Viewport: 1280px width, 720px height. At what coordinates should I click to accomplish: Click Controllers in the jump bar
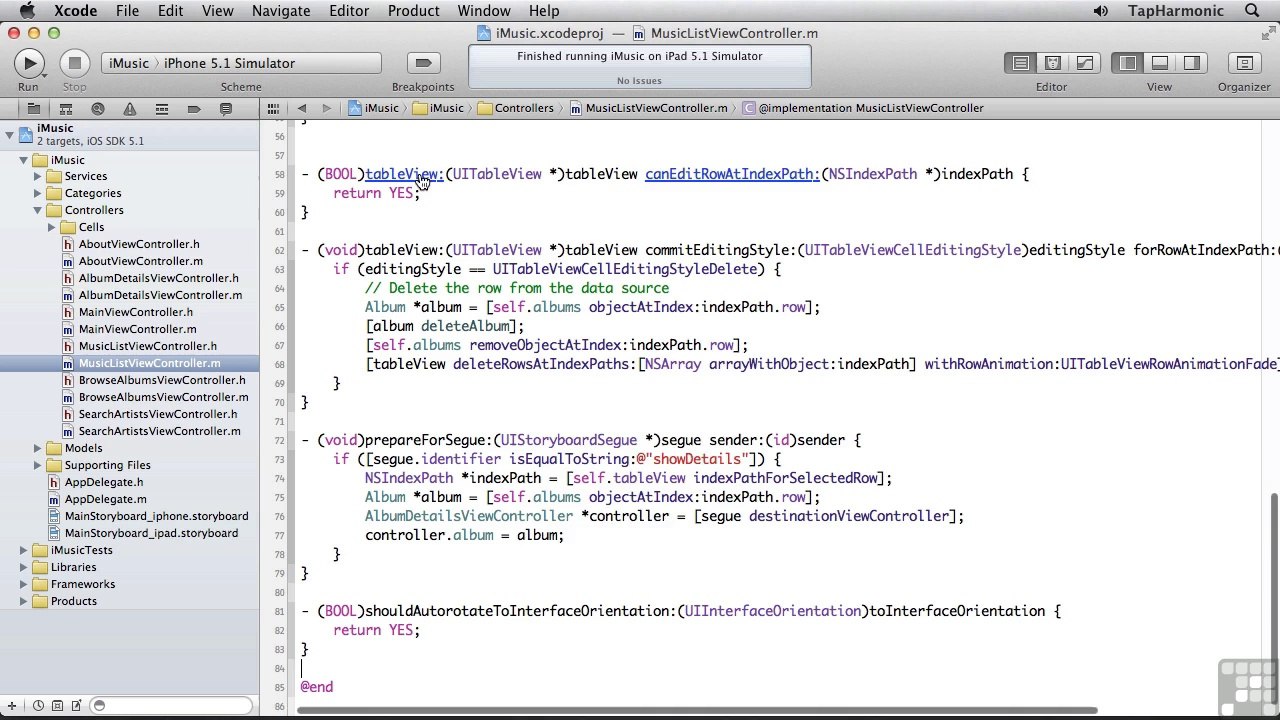pyautogui.click(x=515, y=108)
